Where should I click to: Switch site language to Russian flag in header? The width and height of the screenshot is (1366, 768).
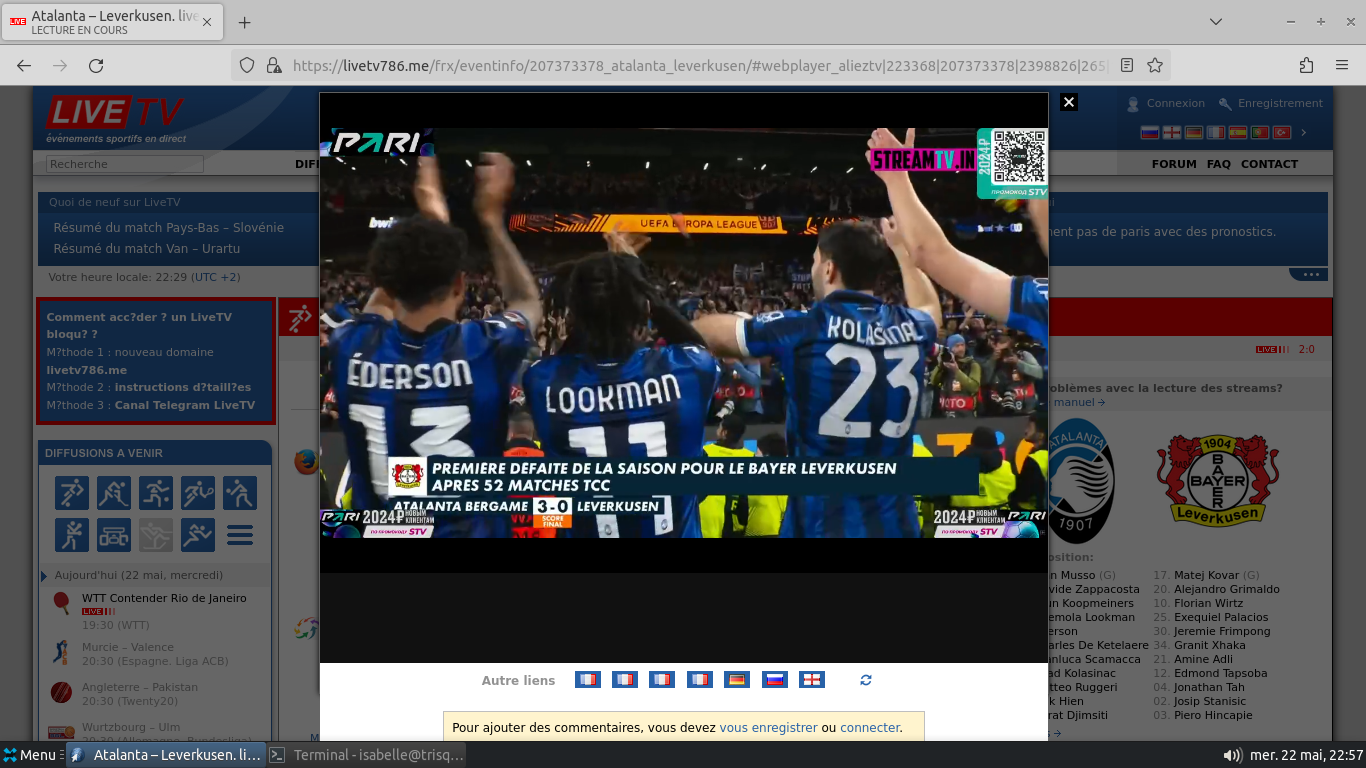click(1150, 132)
